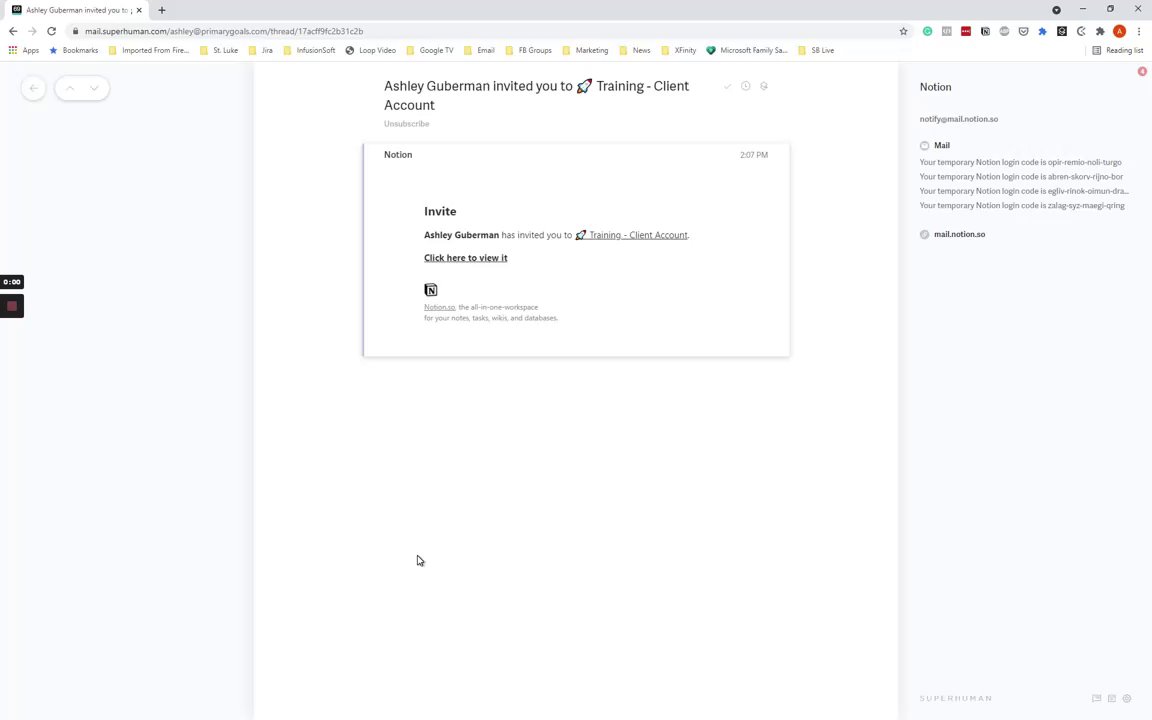Open the Notion Web Clipper extension
Image resolution: width=1152 pixels, height=720 pixels.
(985, 32)
